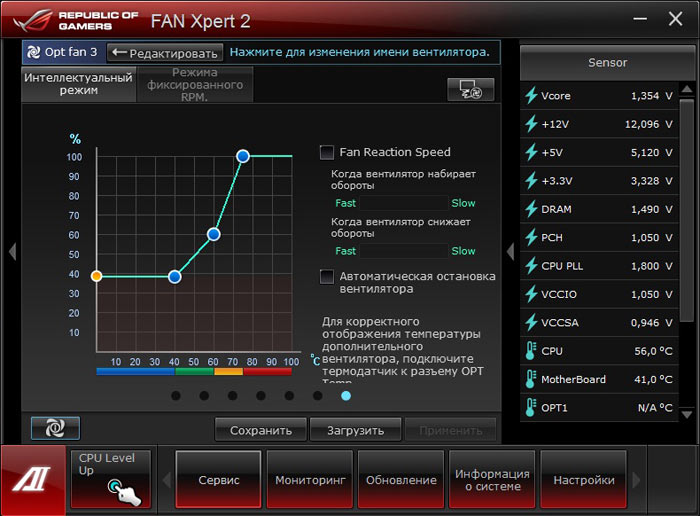Select the Интеллектуальный режим tab
Image resolution: width=700 pixels, height=516 pixels.
click(79, 84)
